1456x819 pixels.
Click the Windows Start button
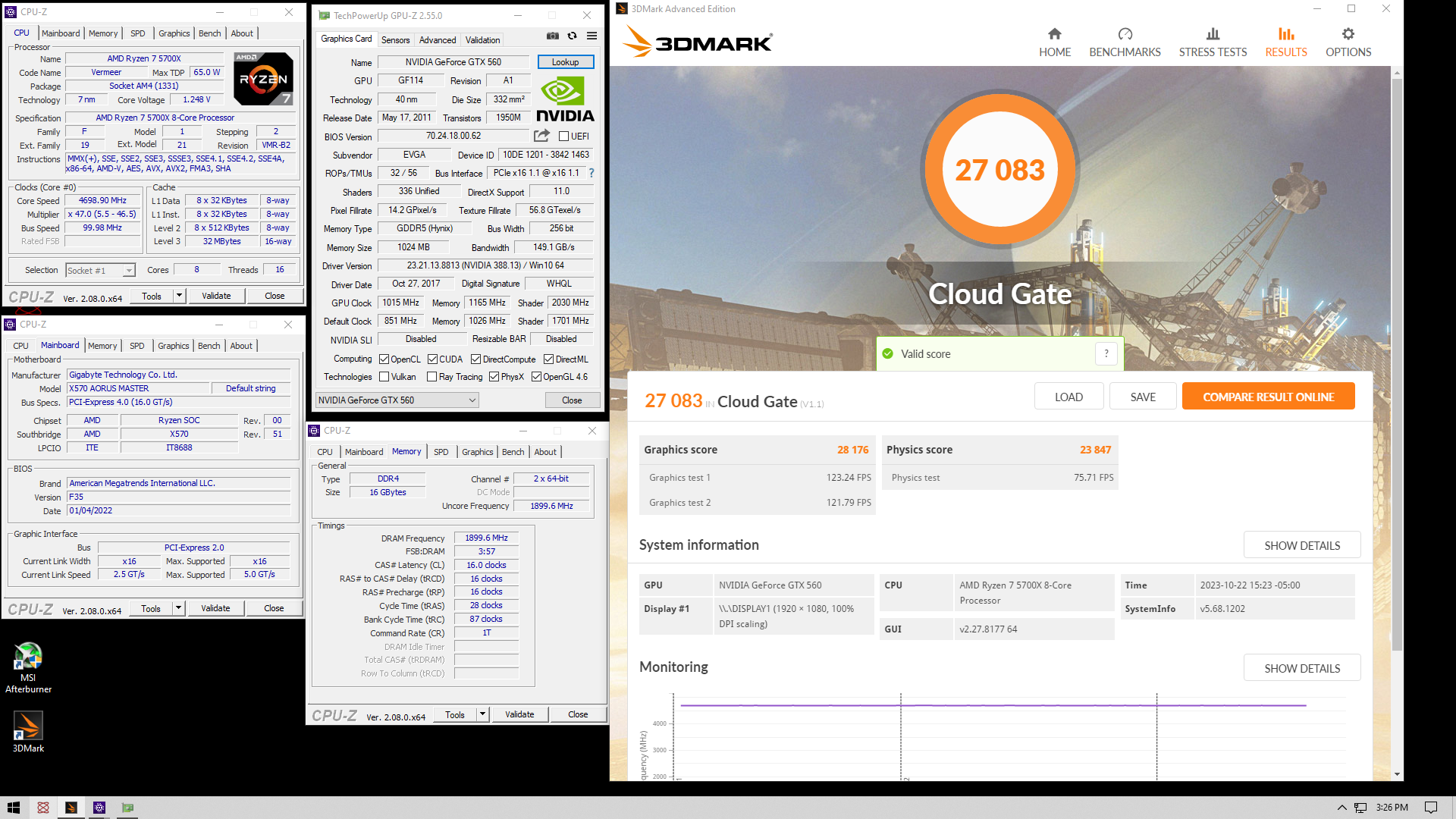pos(14,808)
